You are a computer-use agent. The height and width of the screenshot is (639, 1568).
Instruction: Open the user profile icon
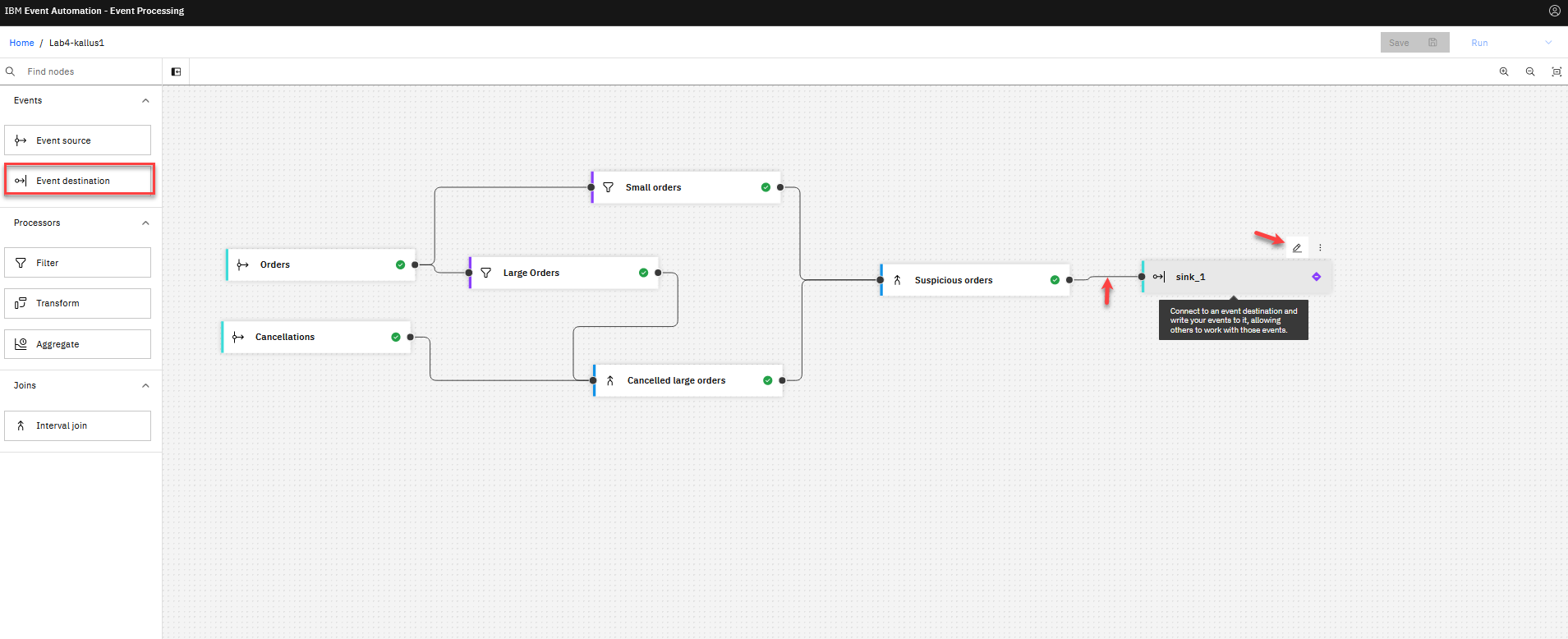[1554, 11]
